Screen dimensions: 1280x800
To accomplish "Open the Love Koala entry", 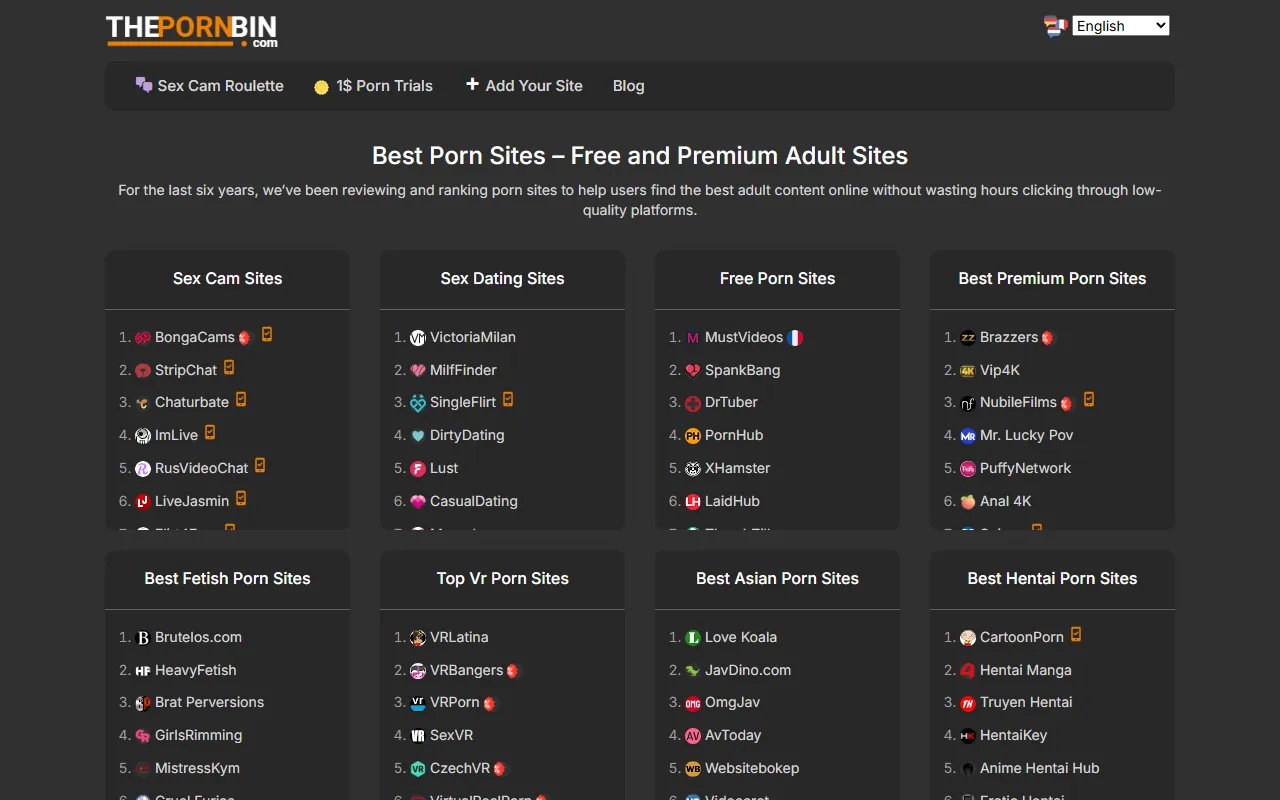I will (x=741, y=637).
